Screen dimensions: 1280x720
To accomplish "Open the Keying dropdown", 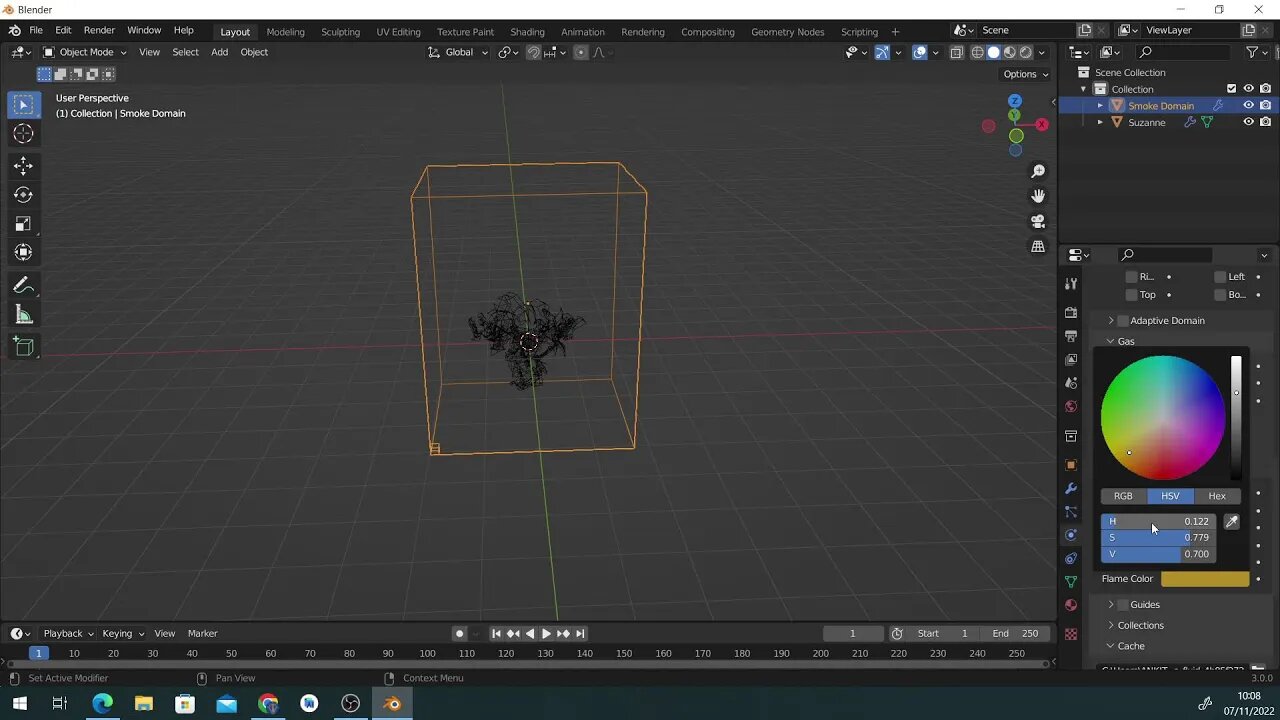I will pos(122,633).
